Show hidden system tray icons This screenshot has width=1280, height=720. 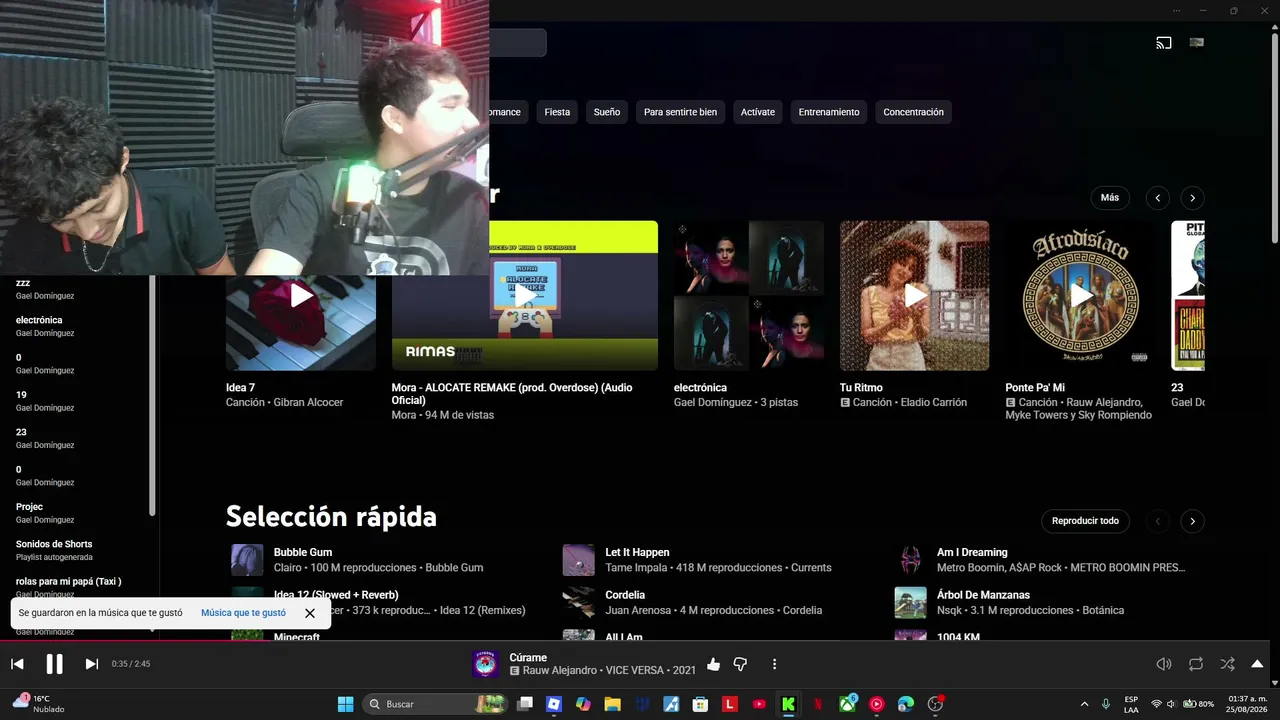pos(1085,704)
